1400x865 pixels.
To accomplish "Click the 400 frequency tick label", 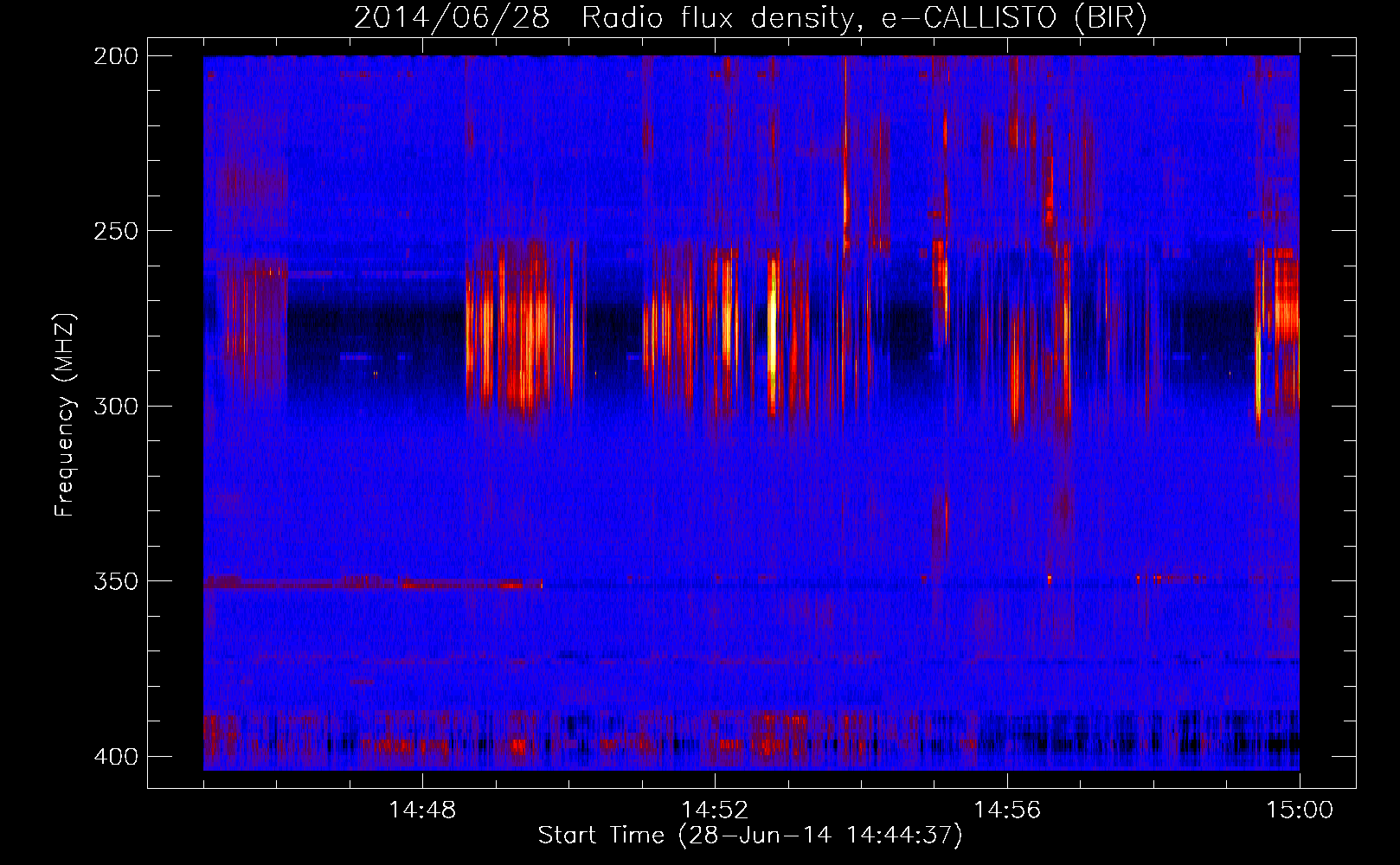I will click(116, 757).
